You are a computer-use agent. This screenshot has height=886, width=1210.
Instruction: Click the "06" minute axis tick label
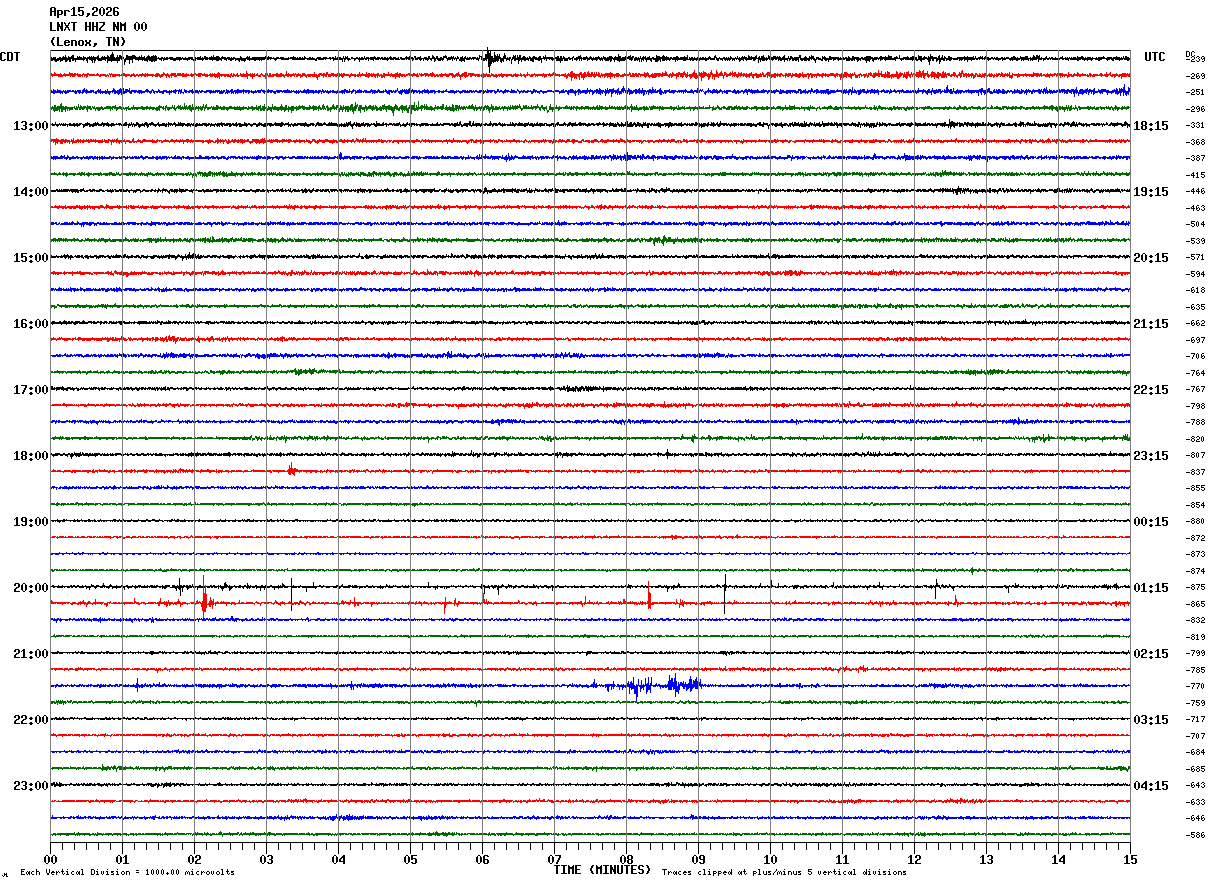(482, 859)
